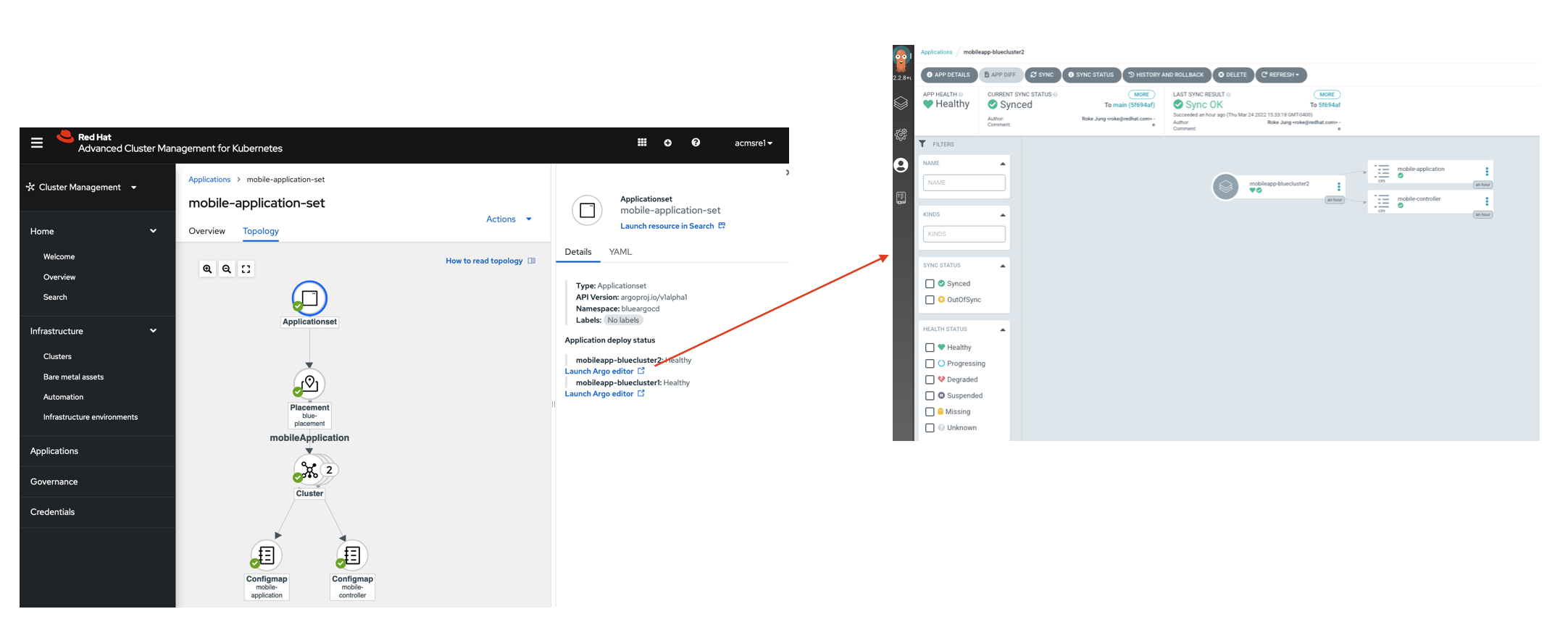Fit topology to screen icon
This screenshot has height=622, width=1568.
(x=246, y=269)
